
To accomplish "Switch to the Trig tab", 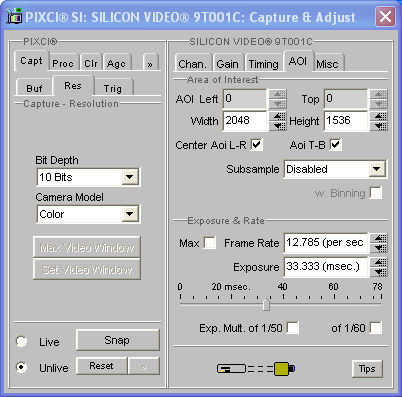I will pos(113,89).
